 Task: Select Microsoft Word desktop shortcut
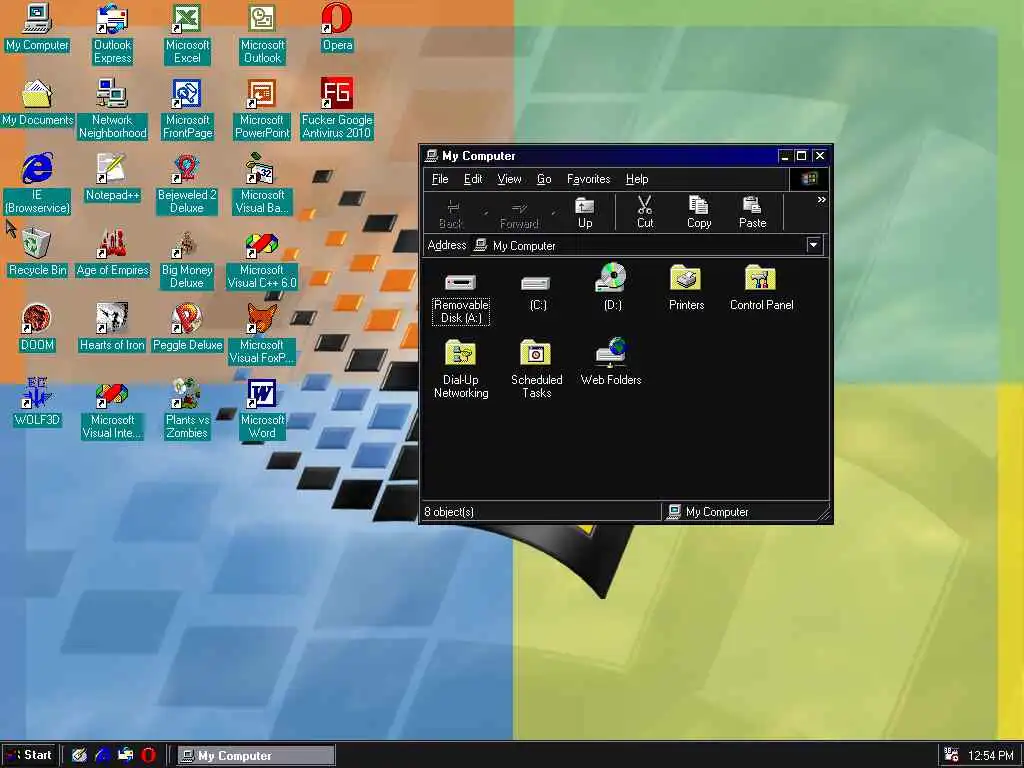pyautogui.click(x=262, y=410)
